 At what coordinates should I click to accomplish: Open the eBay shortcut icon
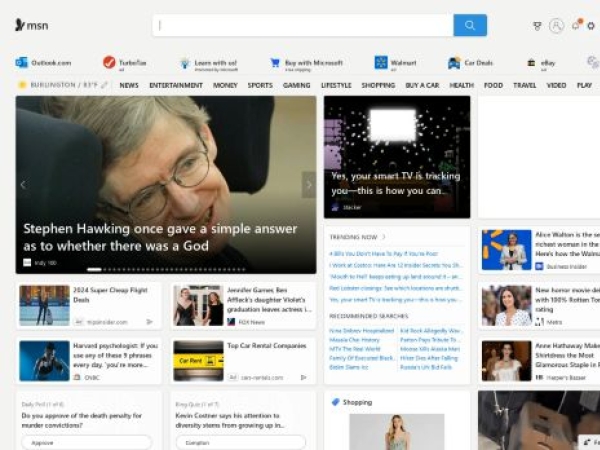tap(531, 63)
